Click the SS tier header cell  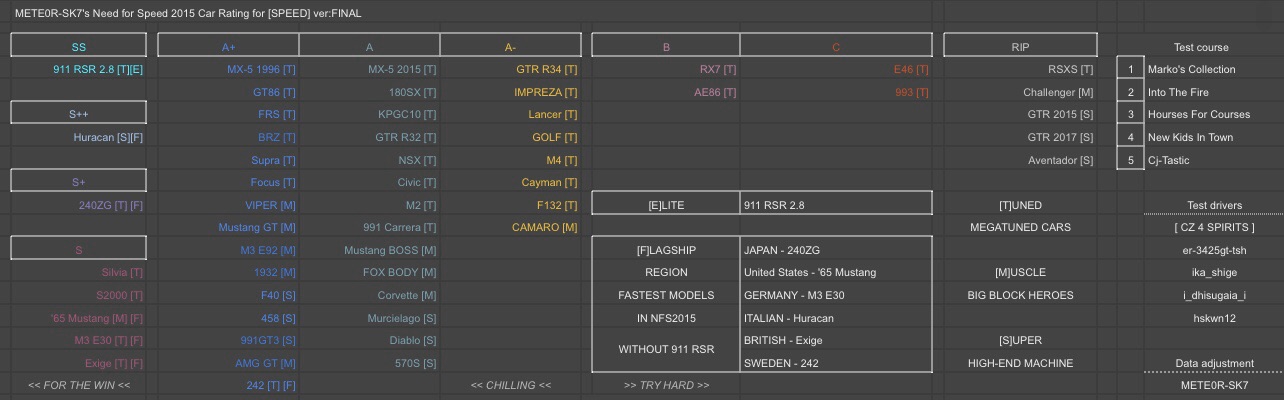(79, 46)
